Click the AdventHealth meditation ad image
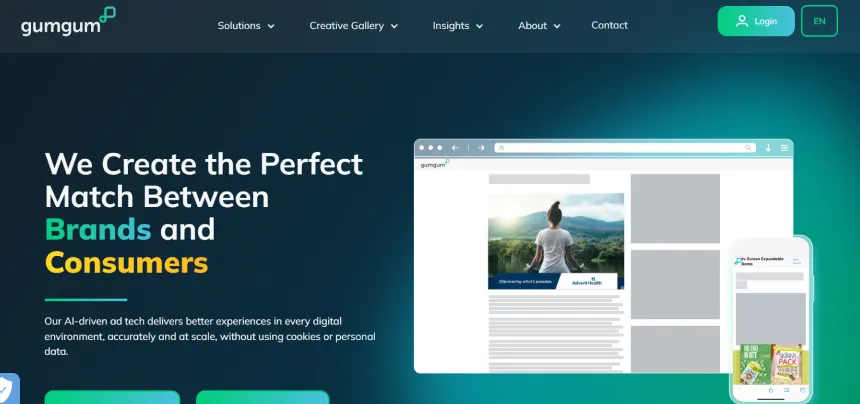Screen dimensions: 860x404 [555, 240]
